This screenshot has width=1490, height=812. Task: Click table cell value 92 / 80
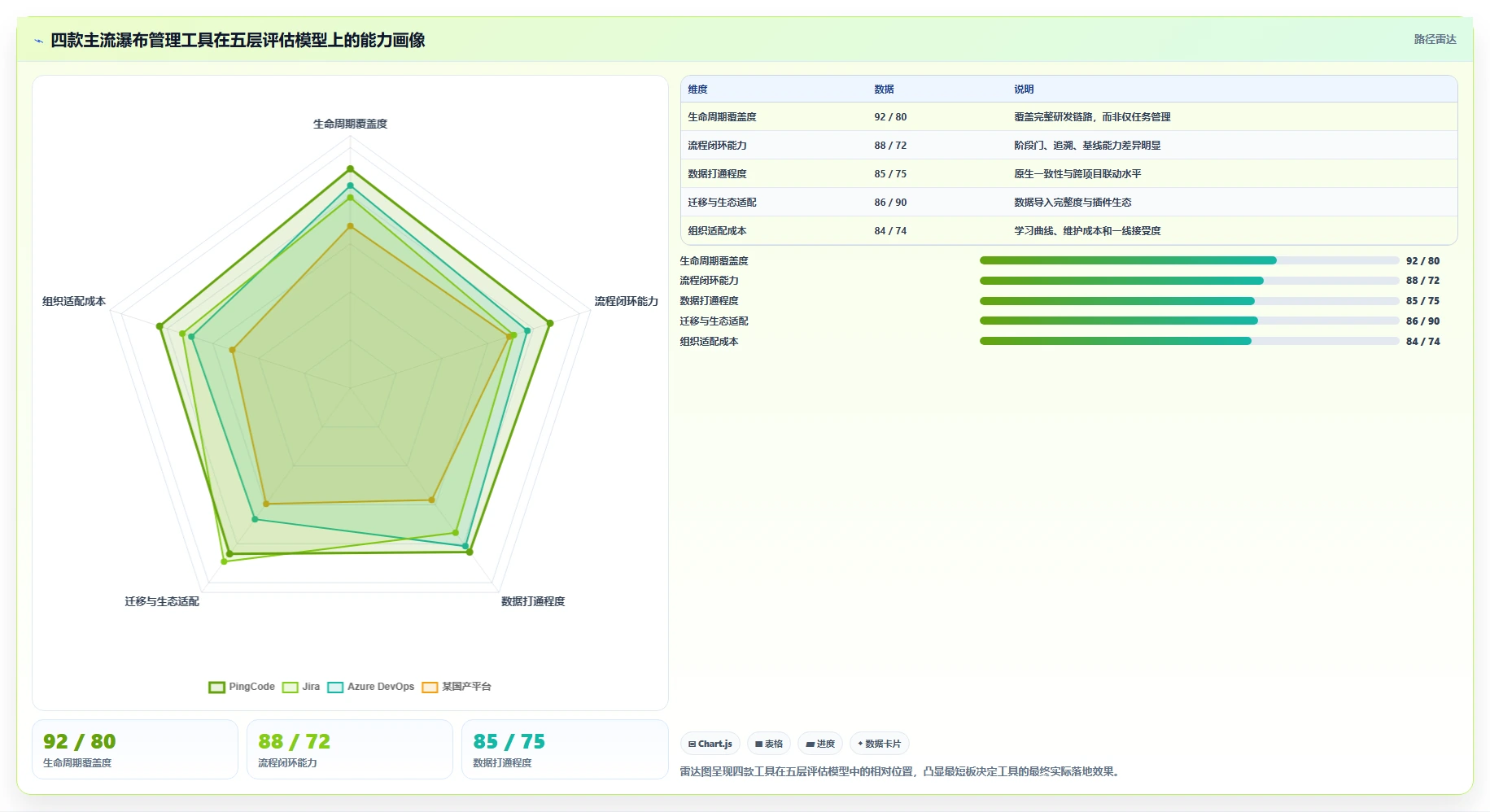(x=890, y=117)
